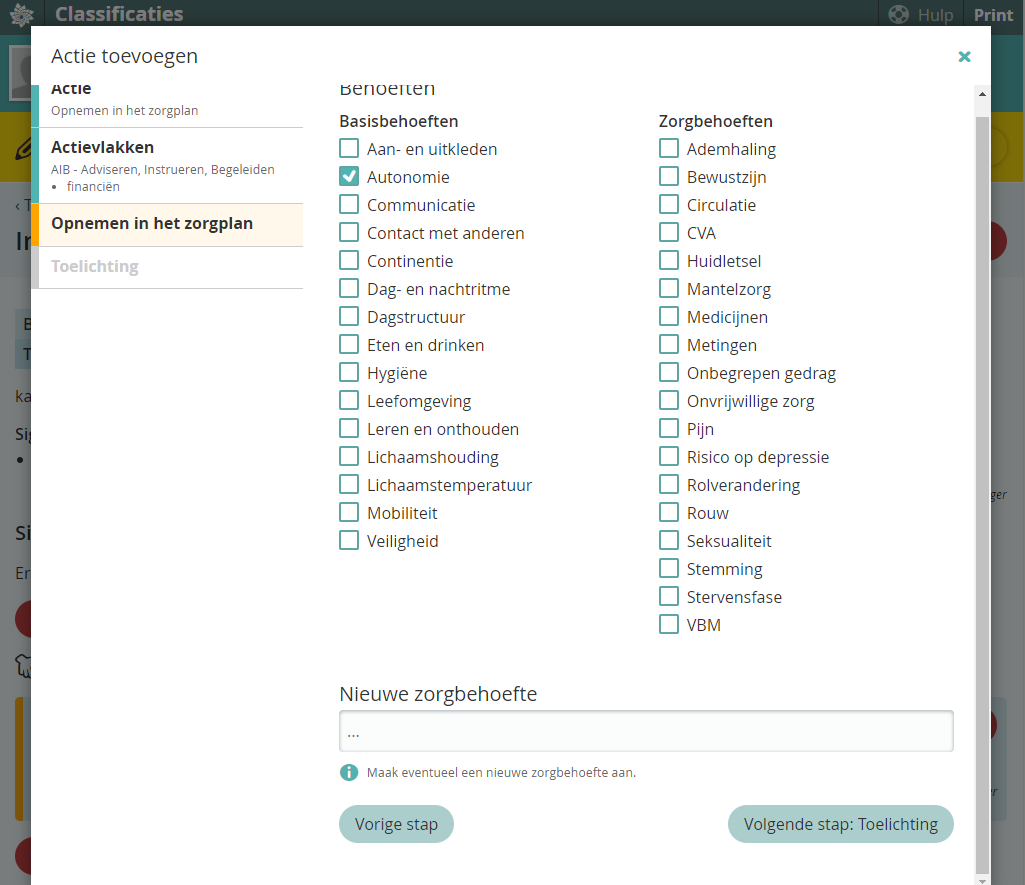Select the Pijn care need checkbox
Image resolution: width=1025 pixels, height=885 pixels.
[669, 429]
